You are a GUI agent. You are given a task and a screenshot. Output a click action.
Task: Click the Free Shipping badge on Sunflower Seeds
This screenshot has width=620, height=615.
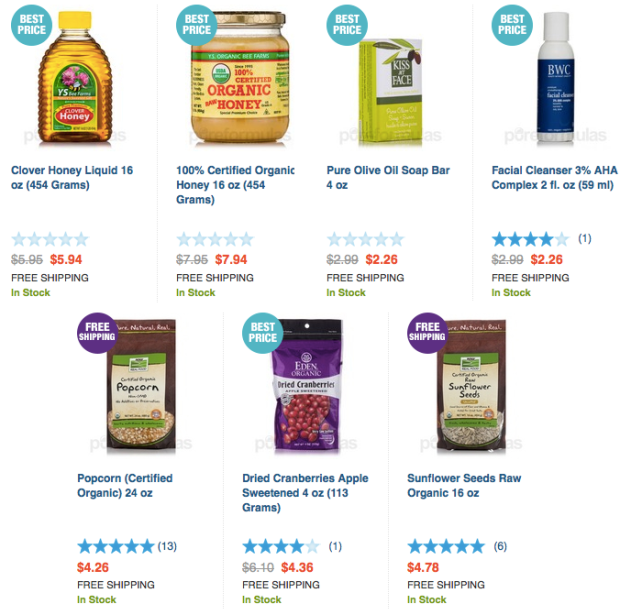tap(427, 333)
